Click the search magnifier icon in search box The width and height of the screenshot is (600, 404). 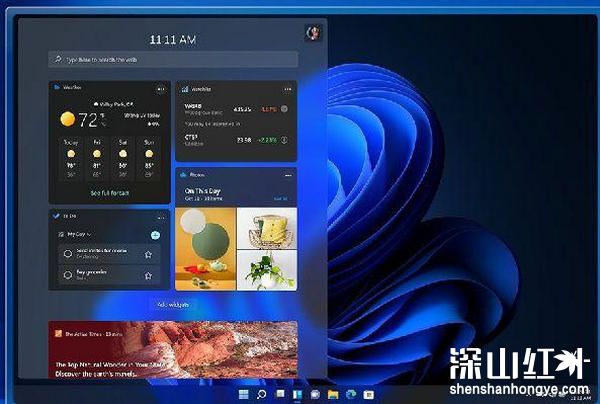(x=58, y=59)
